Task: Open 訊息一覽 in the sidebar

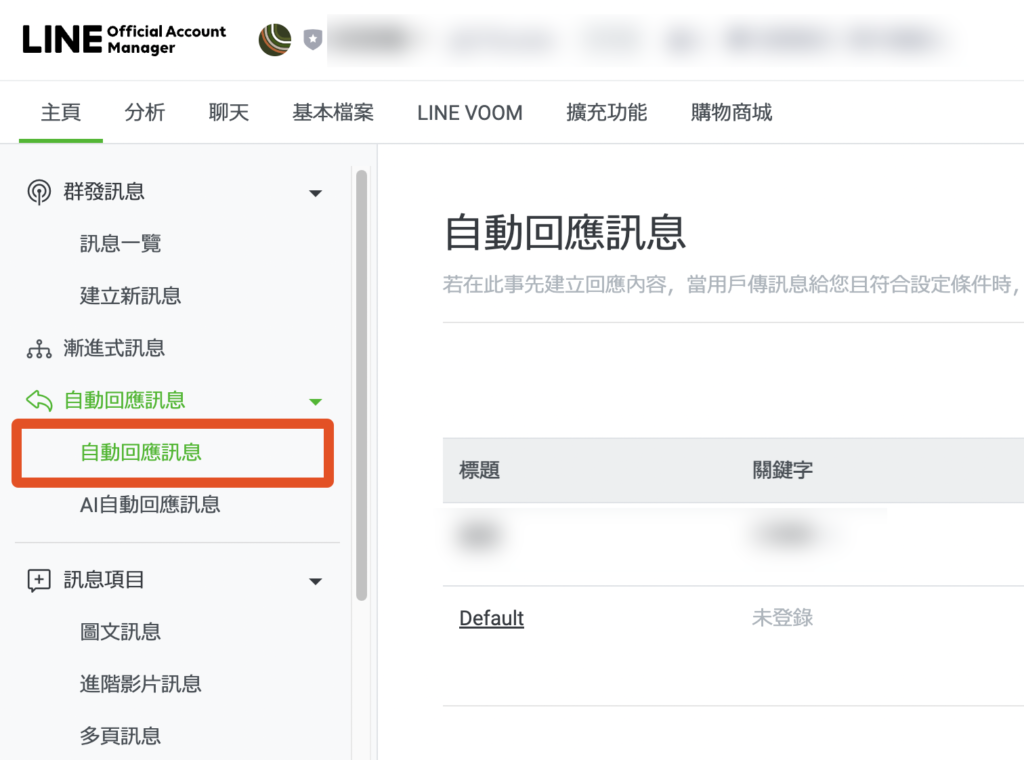Action: coord(121,244)
